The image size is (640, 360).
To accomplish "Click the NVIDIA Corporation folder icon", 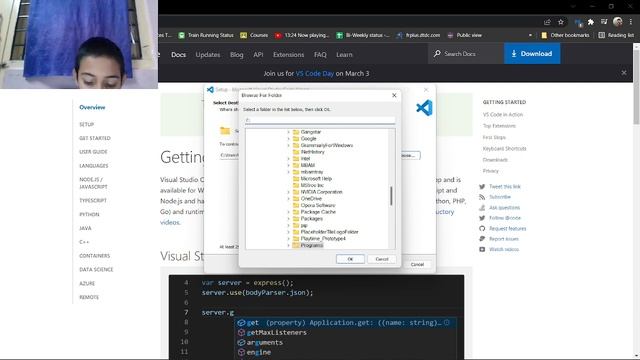I will click(296, 192).
